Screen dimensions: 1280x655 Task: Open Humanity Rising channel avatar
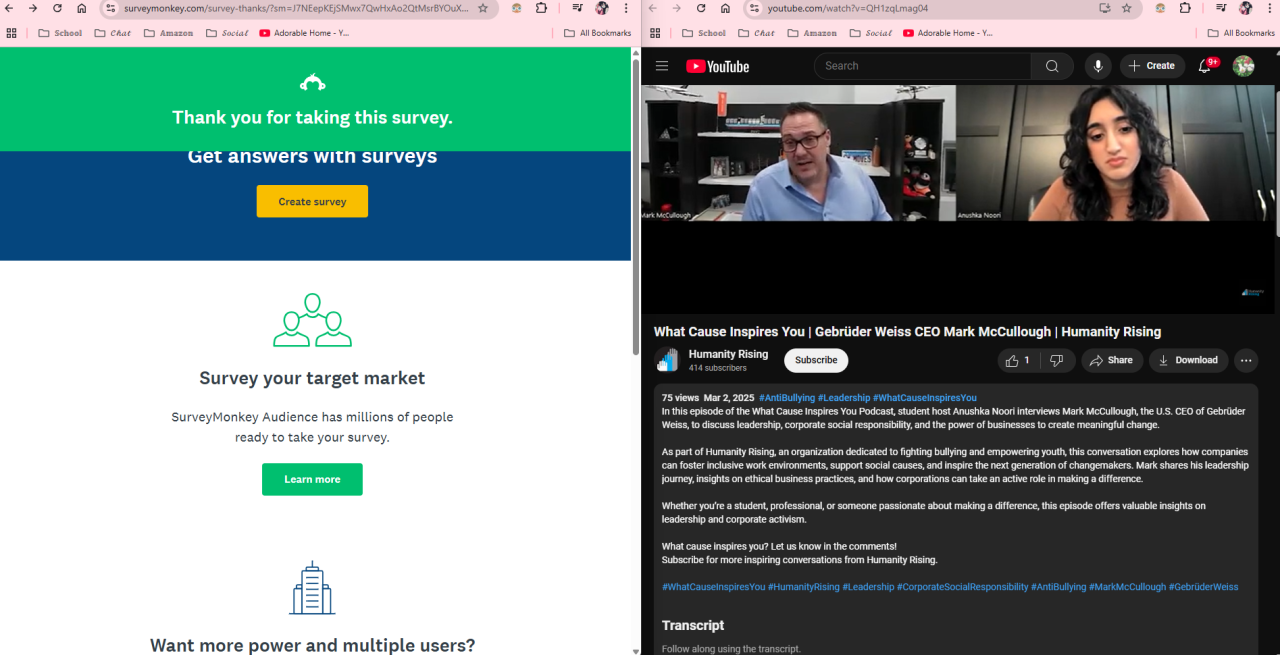click(x=667, y=360)
